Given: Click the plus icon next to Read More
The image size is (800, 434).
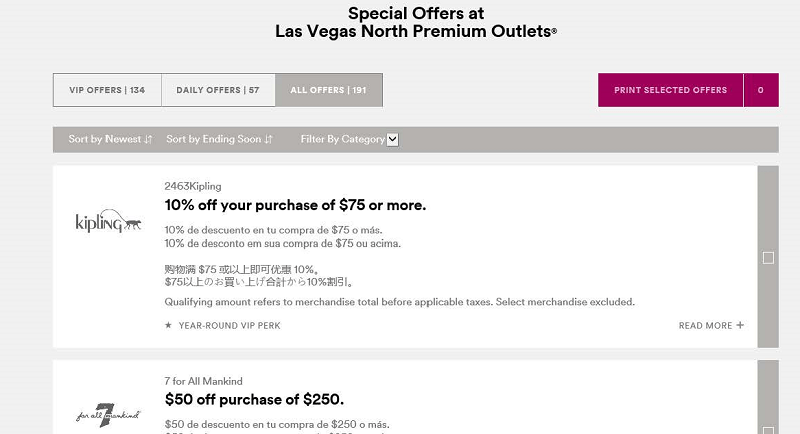Looking at the screenshot, I should point(740,325).
